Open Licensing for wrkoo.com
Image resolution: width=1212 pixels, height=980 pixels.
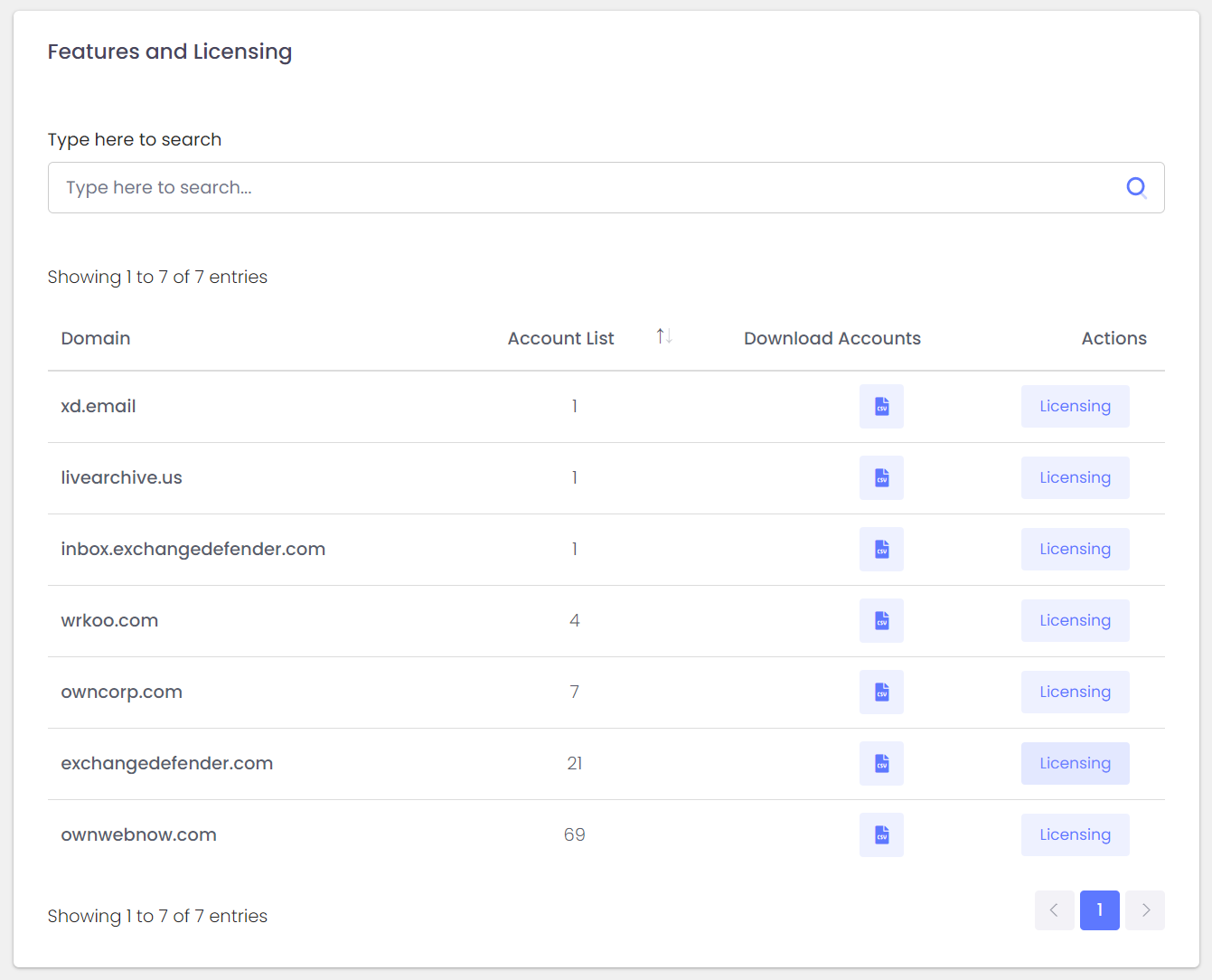[x=1075, y=621]
